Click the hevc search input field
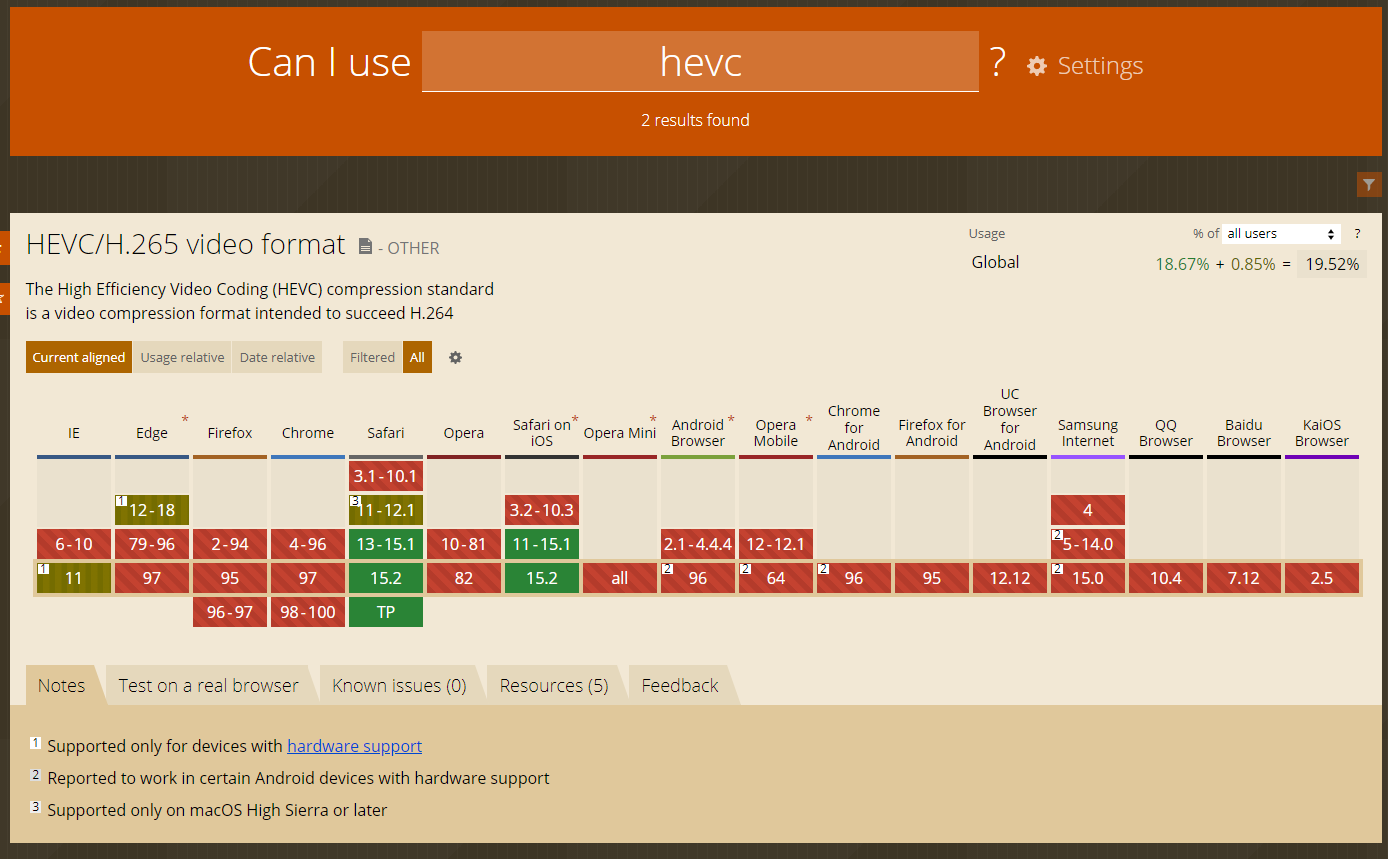The width and height of the screenshot is (1388, 859). point(700,62)
